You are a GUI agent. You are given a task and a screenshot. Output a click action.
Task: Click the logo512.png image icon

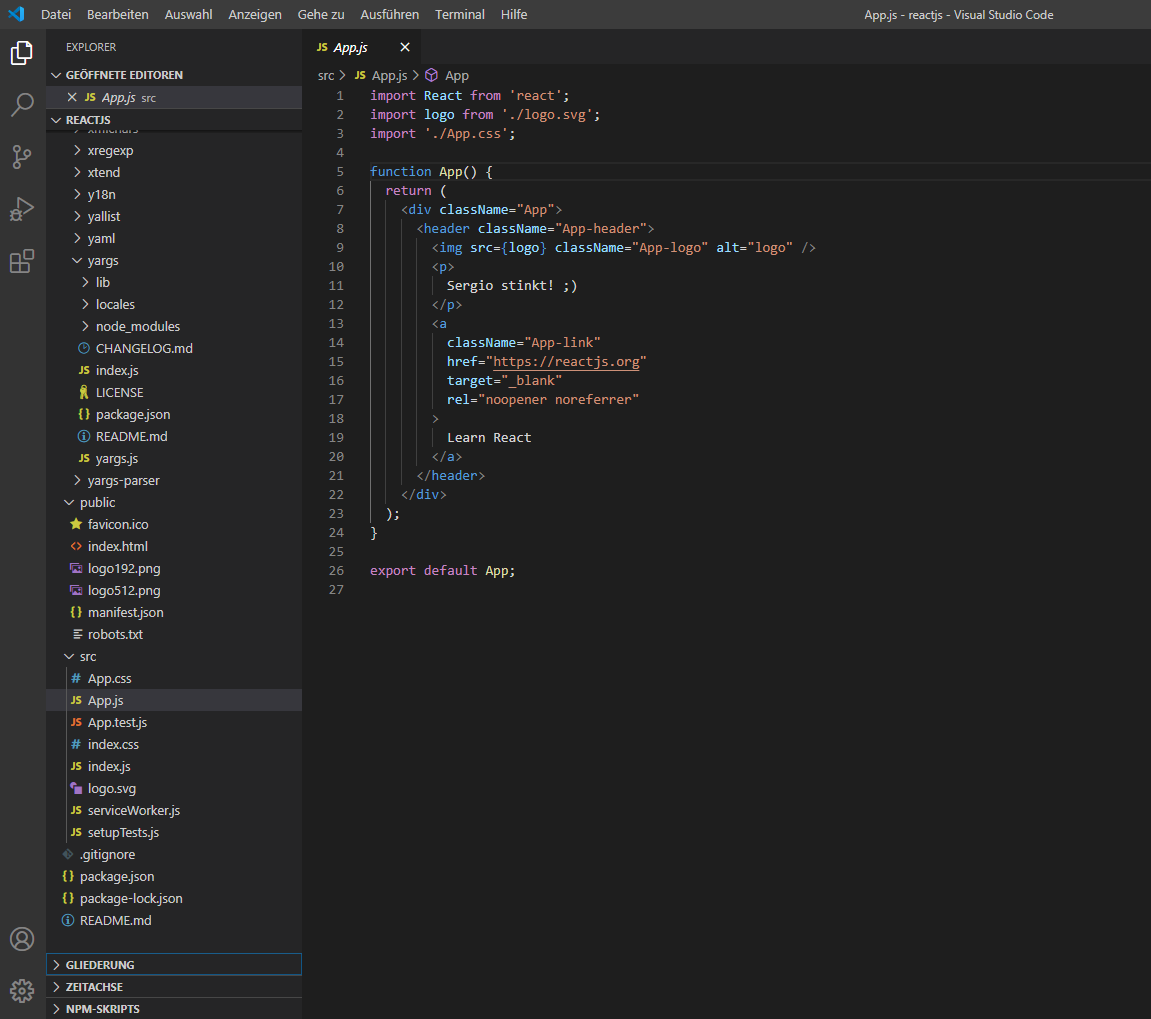click(76, 590)
